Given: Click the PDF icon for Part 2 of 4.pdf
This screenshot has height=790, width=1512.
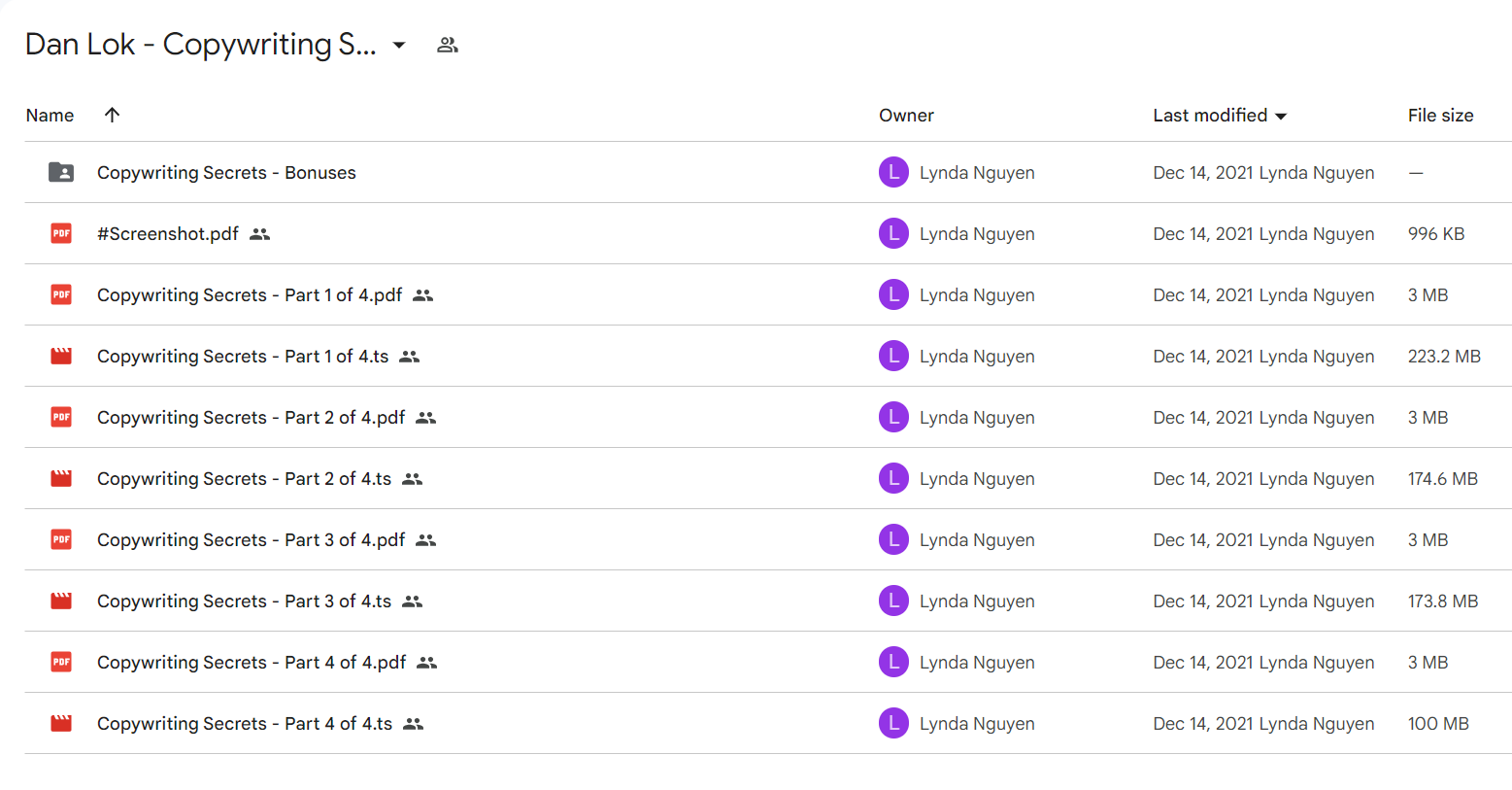Looking at the screenshot, I should point(61,417).
